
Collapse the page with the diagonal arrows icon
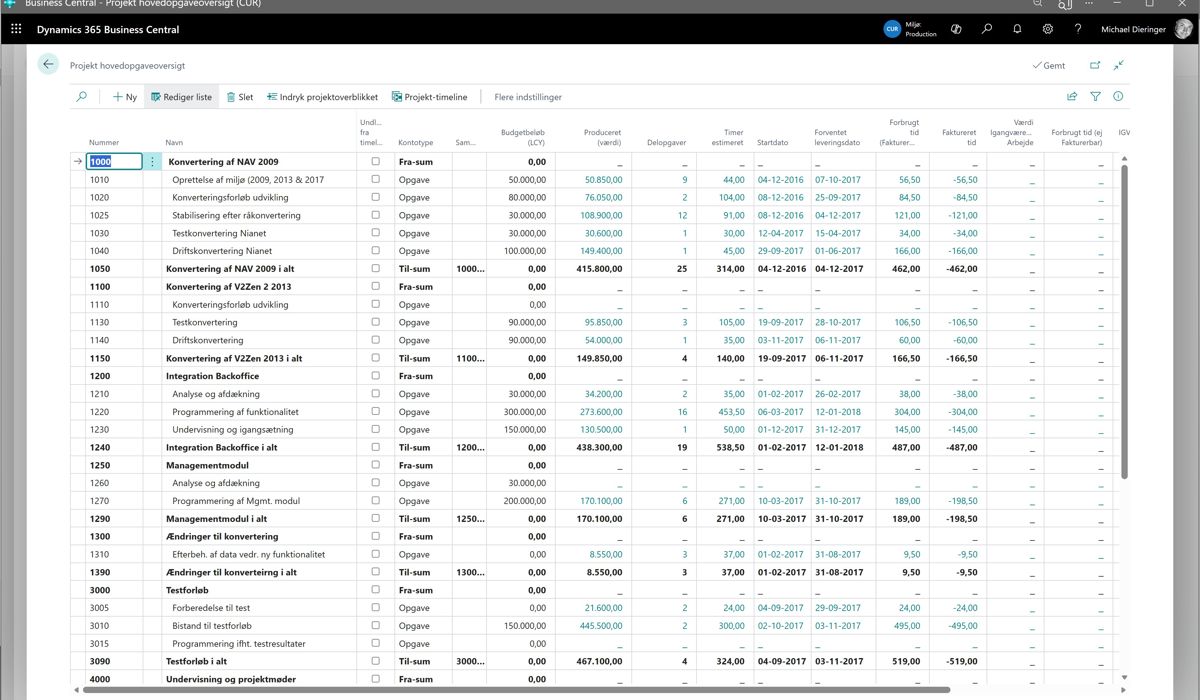click(1119, 65)
